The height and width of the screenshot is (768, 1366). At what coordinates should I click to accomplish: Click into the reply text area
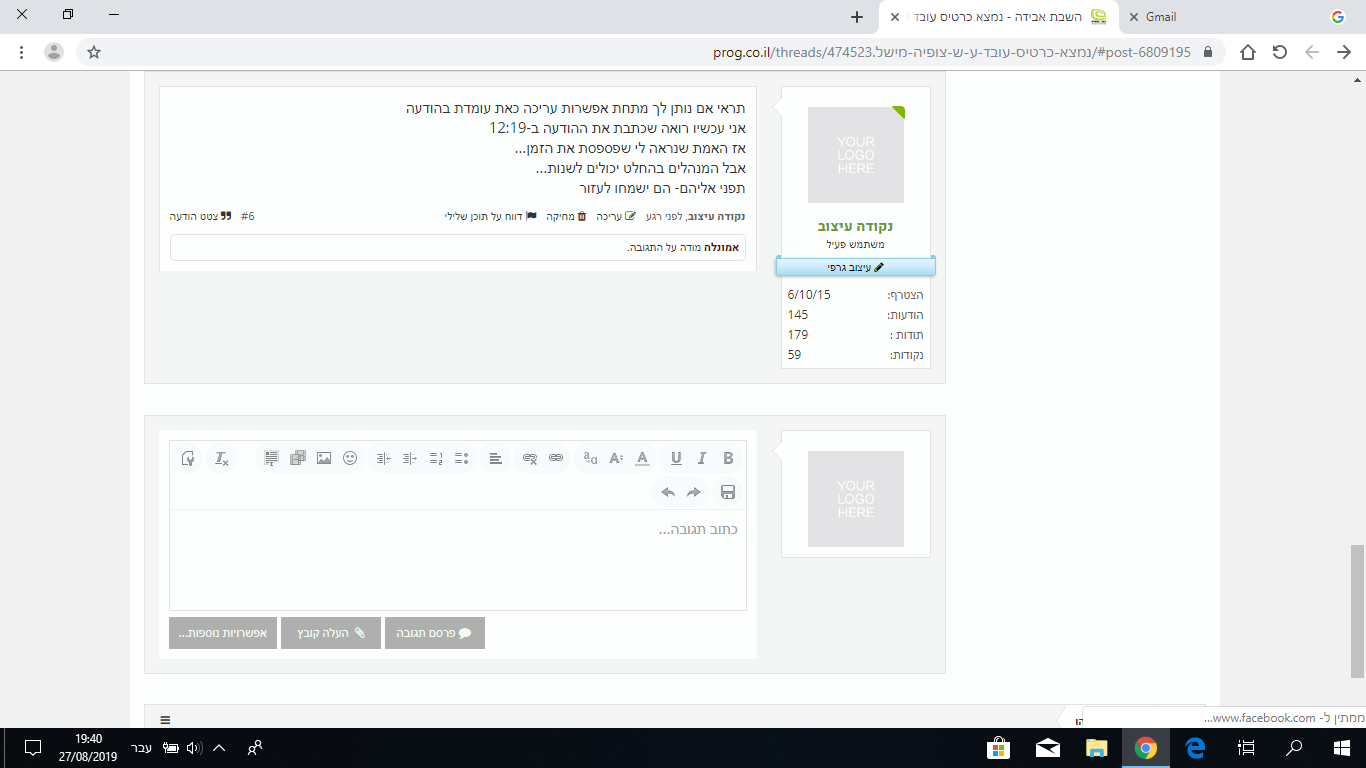coord(458,560)
